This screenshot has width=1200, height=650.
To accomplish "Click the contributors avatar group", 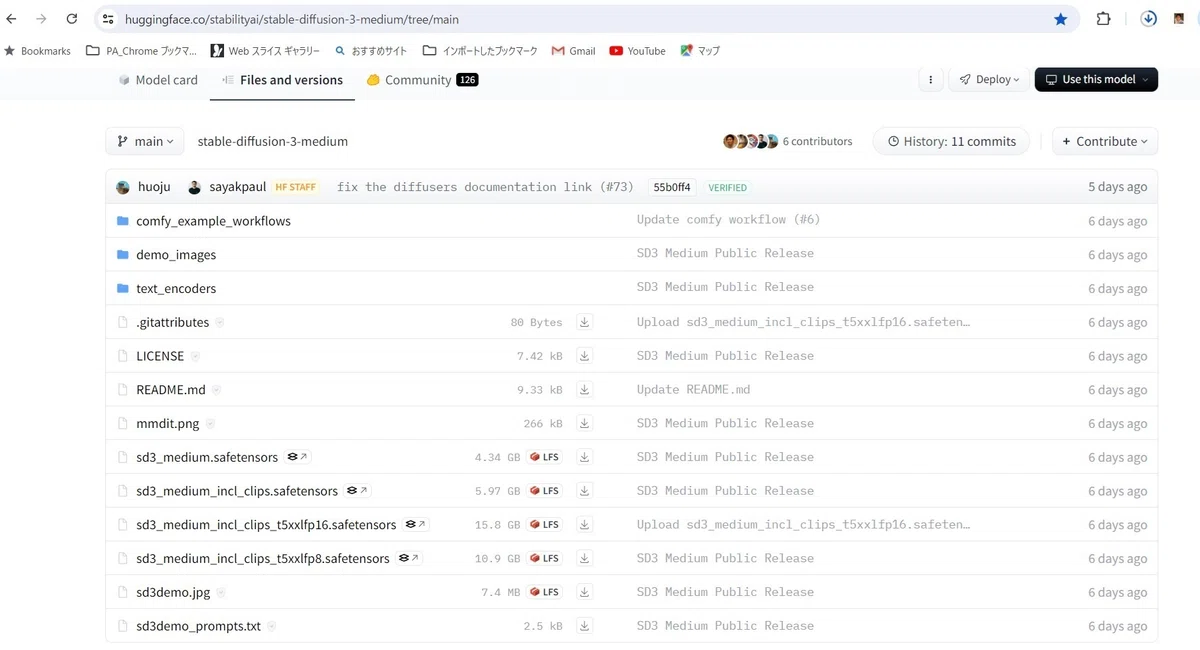I will [750, 141].
